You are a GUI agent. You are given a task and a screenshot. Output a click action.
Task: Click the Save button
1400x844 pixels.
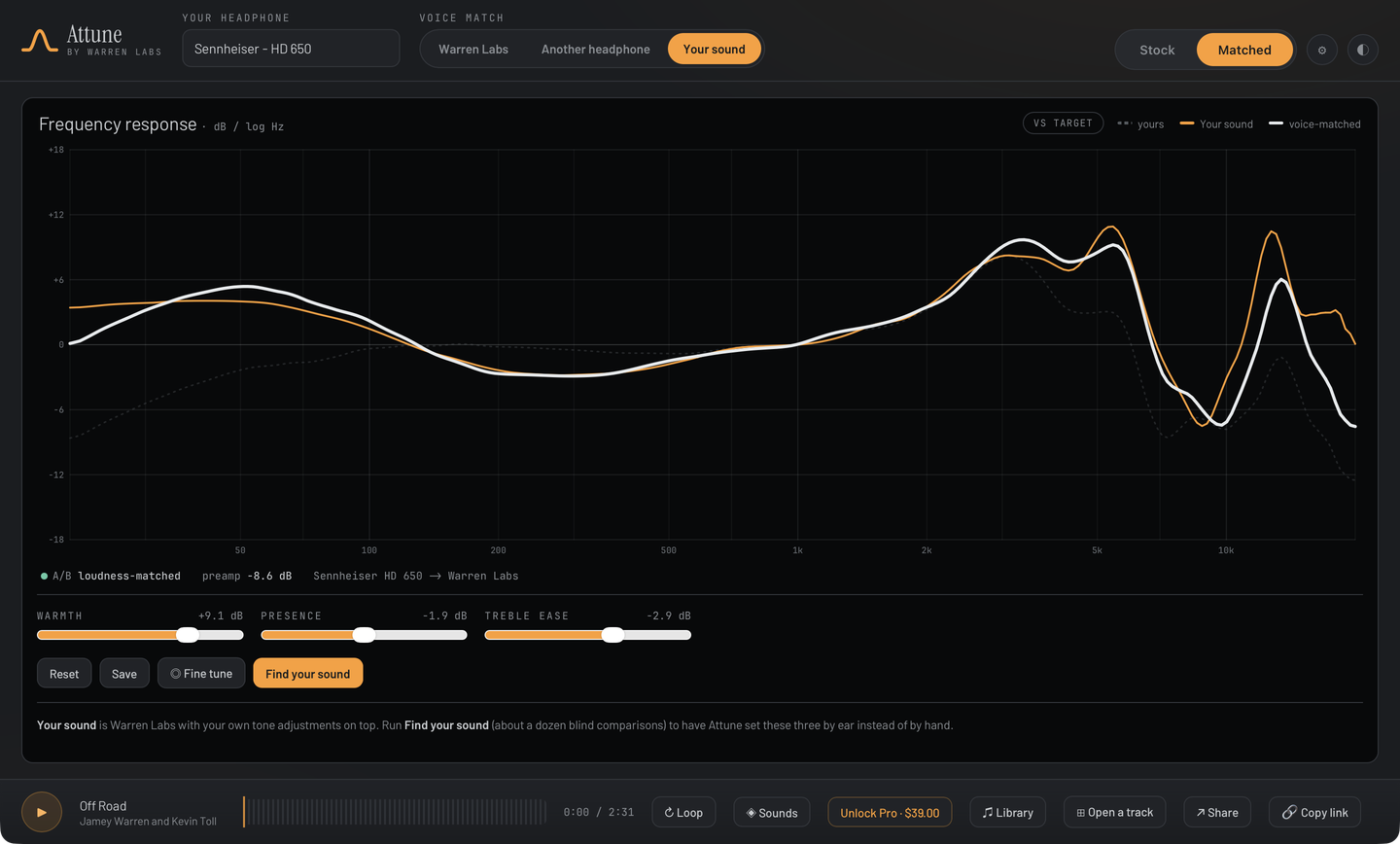pyautogui.click(x=124, y=673)
